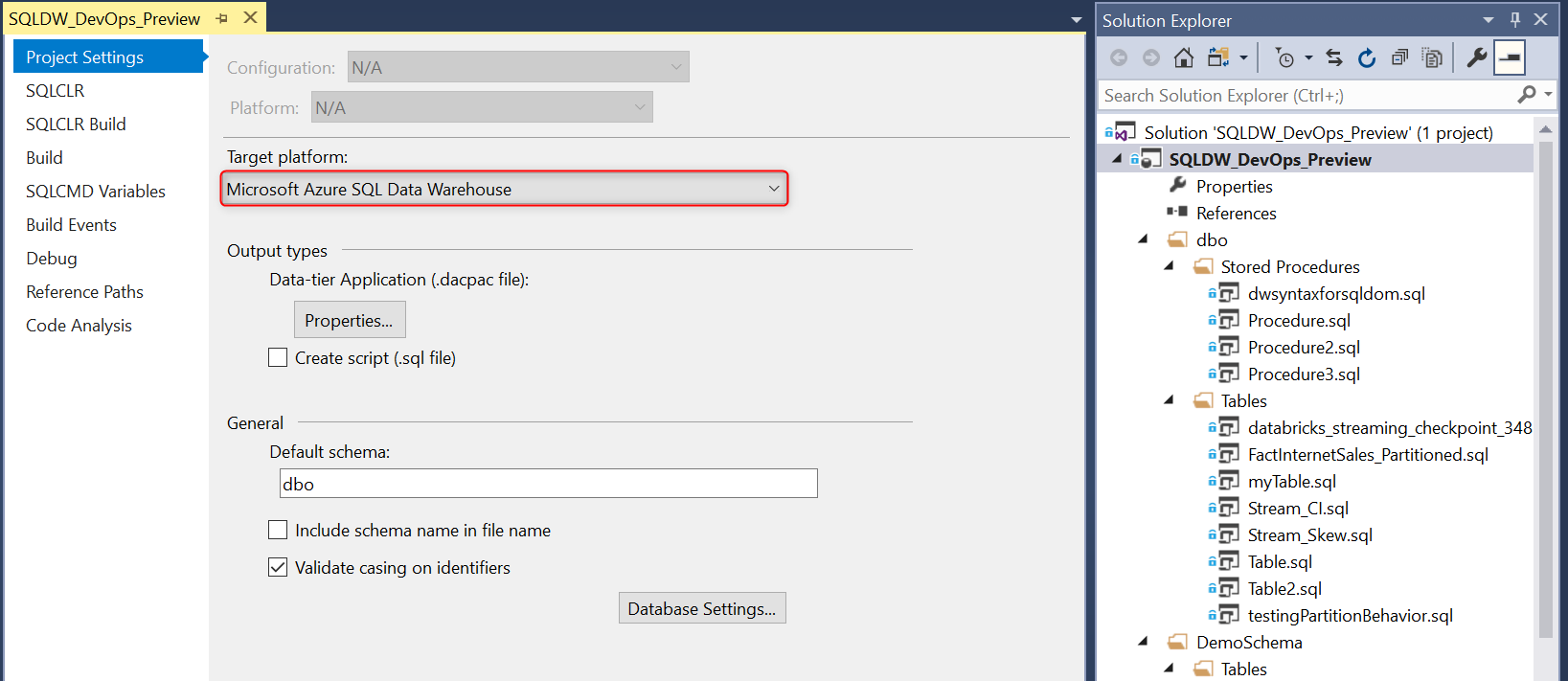
Task: Open the Build Events page
Action: pos(71,224)
